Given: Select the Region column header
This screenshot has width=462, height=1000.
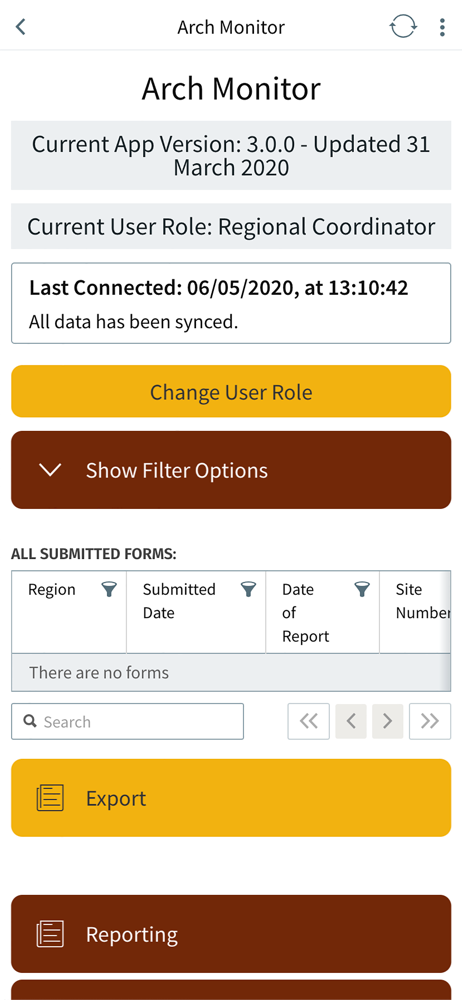Looking at the screenshot, I should [69, 613].
